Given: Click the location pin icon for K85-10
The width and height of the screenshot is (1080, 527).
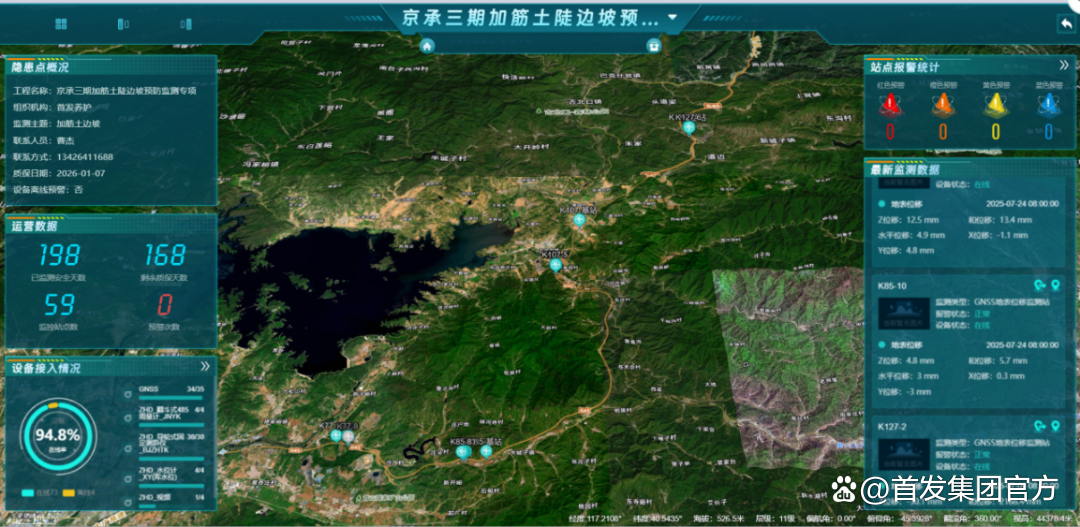Looking at the screenshot, I should (1056, 285).
